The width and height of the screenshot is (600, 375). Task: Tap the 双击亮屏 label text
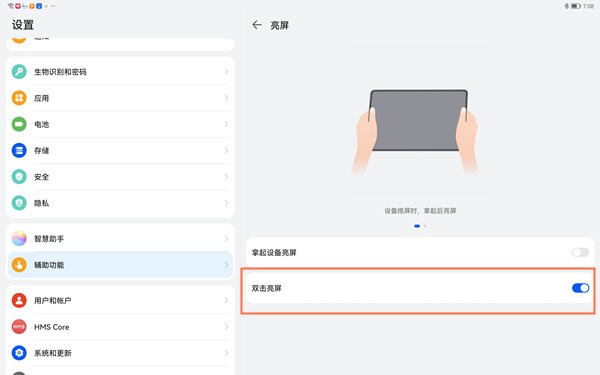266,288
